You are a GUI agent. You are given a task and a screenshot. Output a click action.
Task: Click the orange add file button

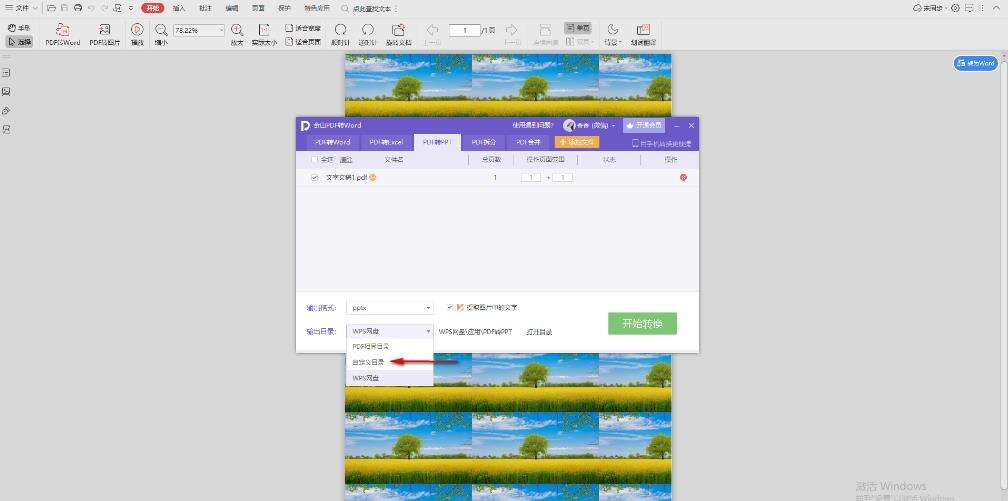coord(577,142)
